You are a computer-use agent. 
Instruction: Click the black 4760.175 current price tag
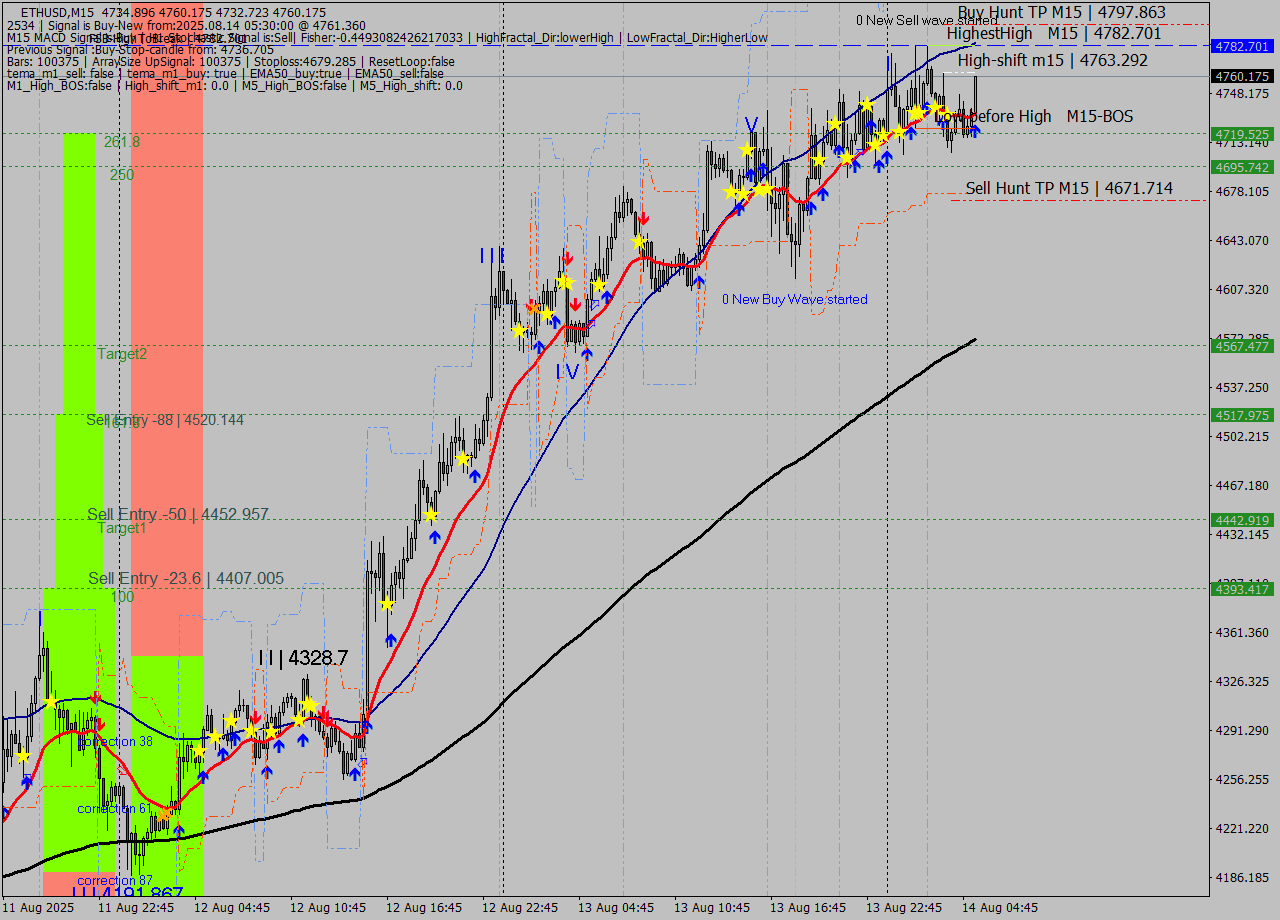click(1241, 76)
